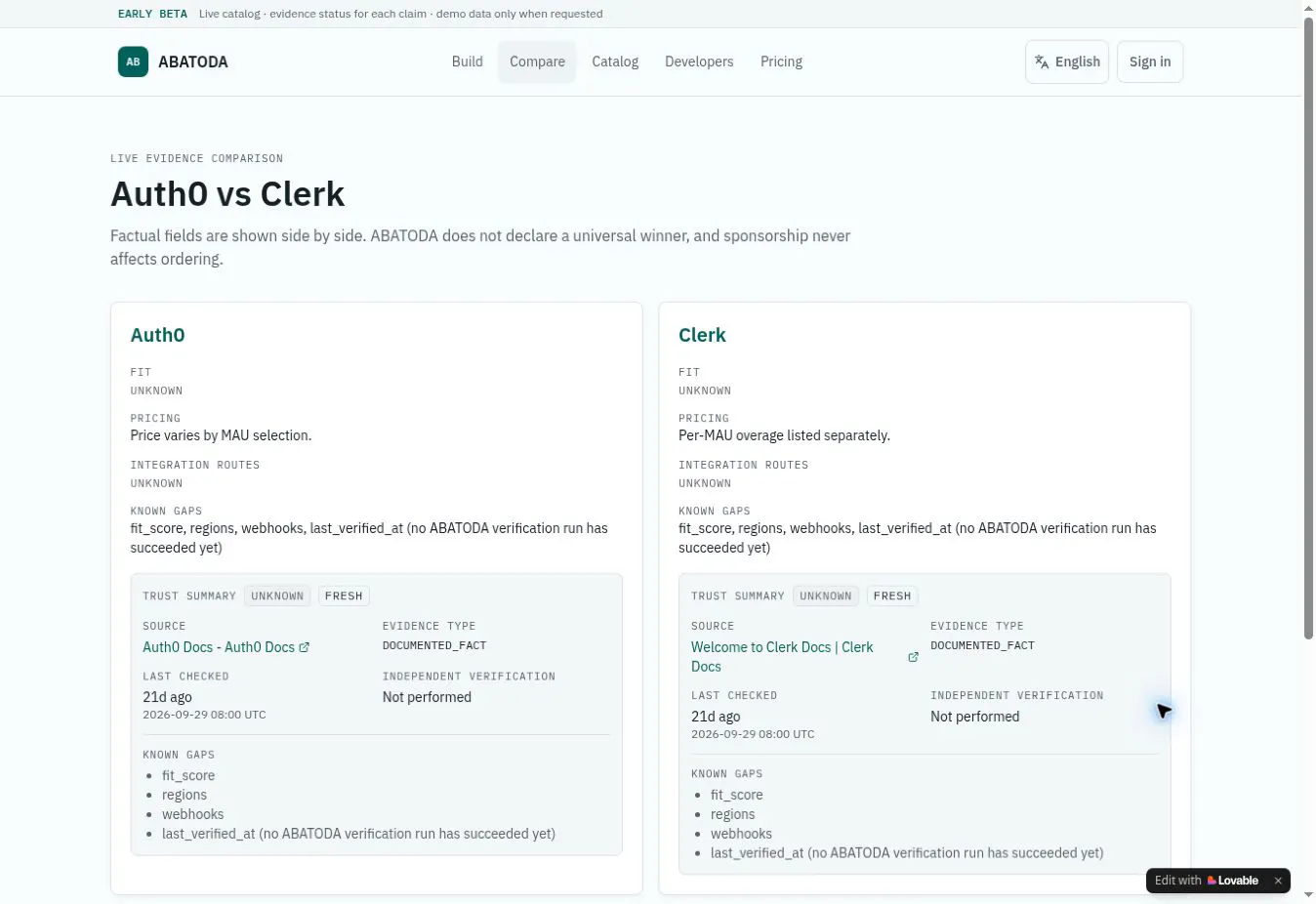The width and height of the screenshot is (1316, 904).
Task: Click the Sign in button
Action: coord(1150,62)
